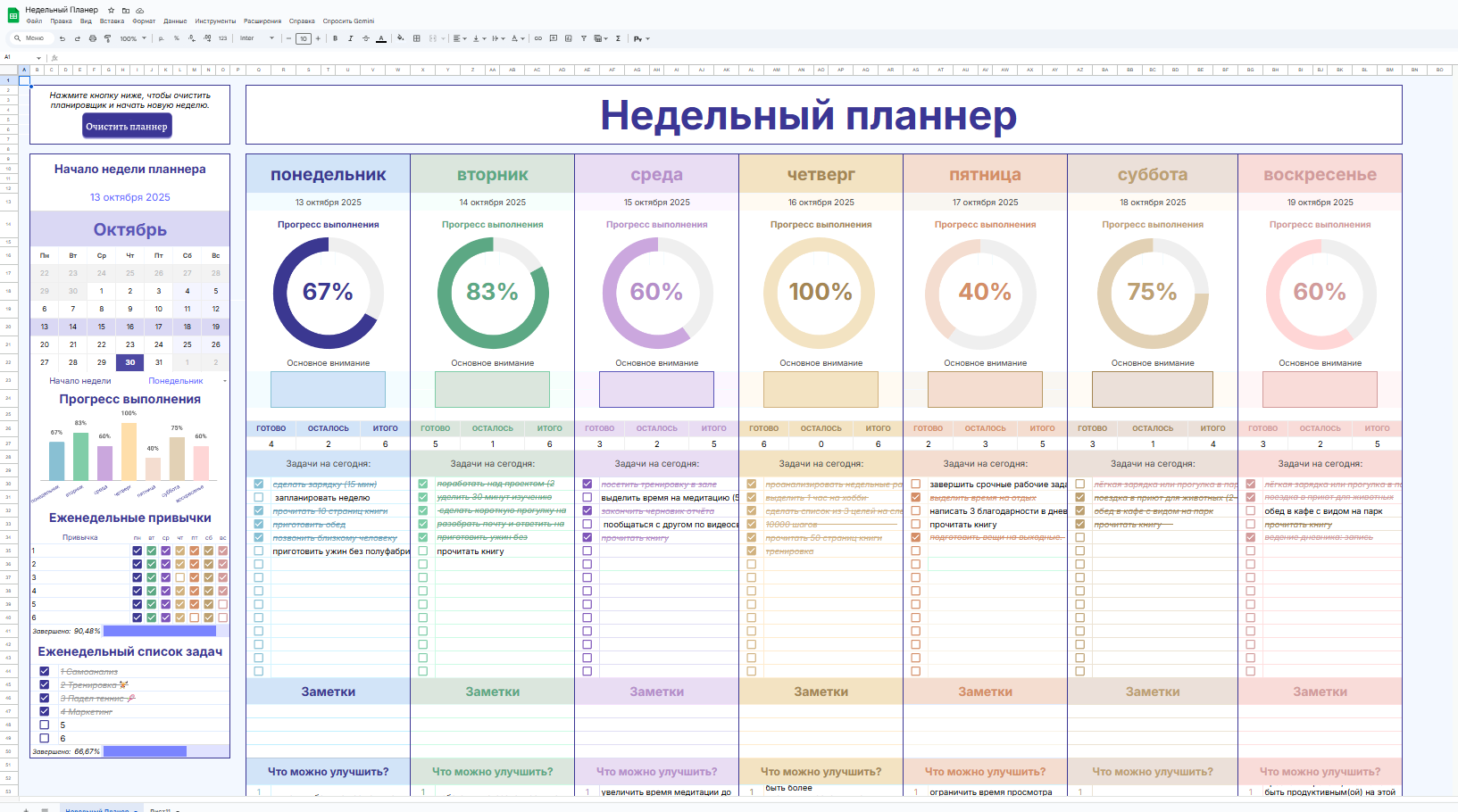Click the Redo arrow icon

click(x=77, y=38)
